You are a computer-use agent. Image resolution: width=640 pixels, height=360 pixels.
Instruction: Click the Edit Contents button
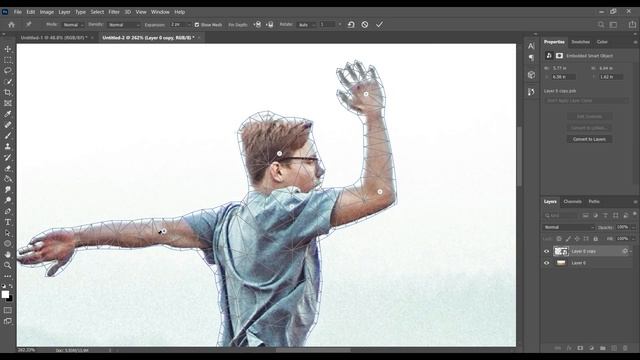click(589, 116)
